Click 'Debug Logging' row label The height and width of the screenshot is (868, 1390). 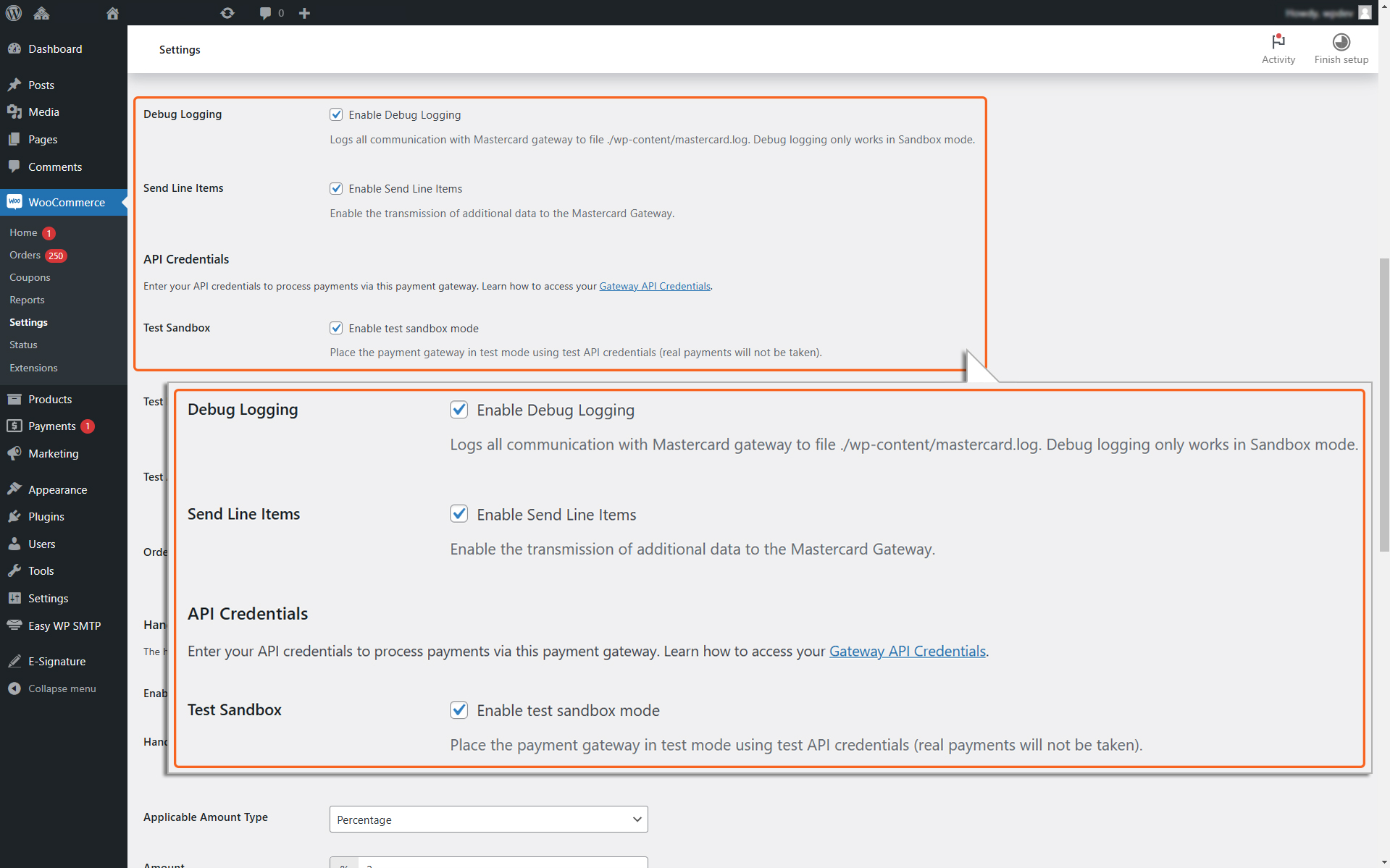(x=183, y=114)
